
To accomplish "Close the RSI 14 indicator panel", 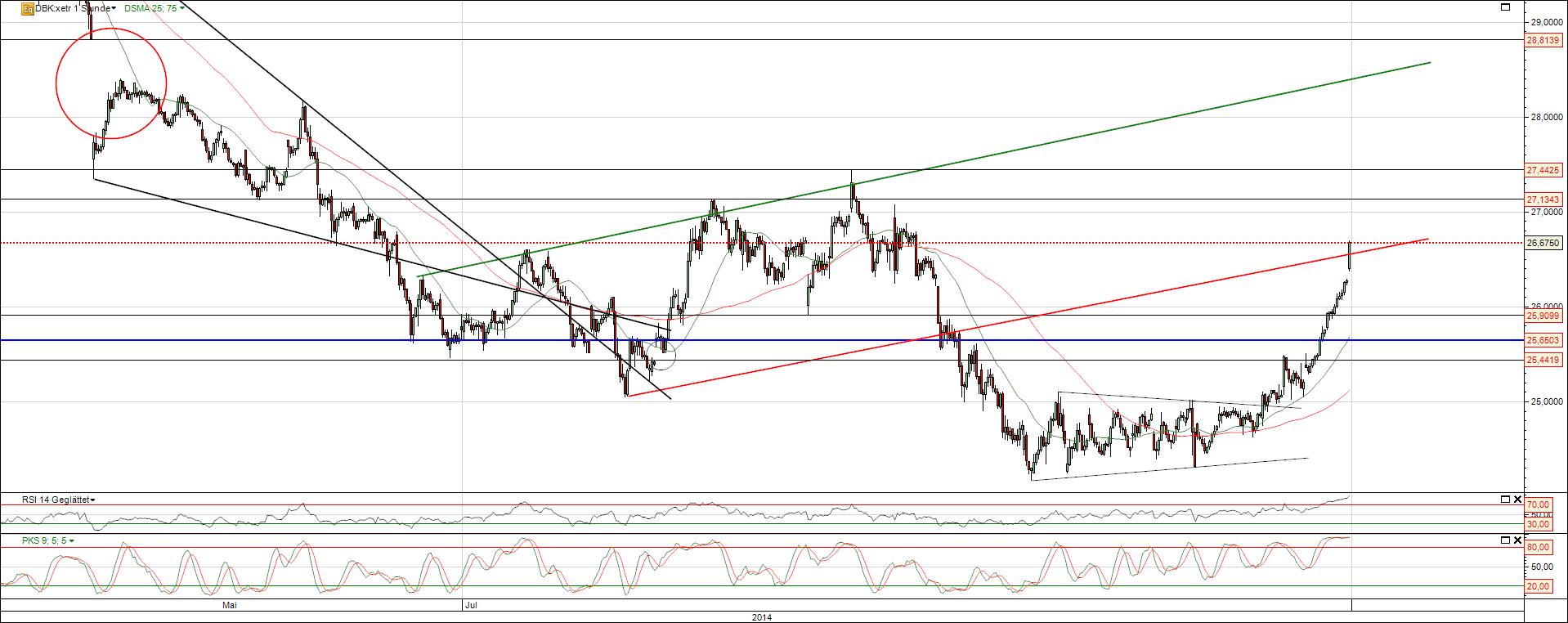I will (x=1518, y=500).
